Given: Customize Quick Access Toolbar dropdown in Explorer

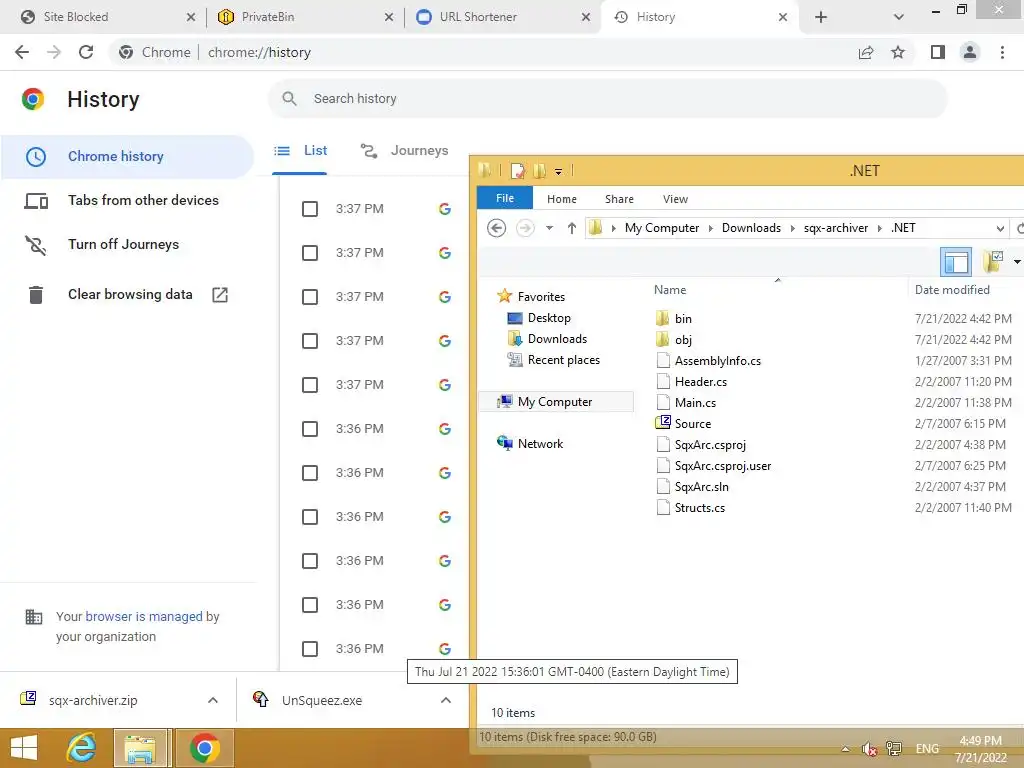Looking at the screenshot, I should click(x=558, y=172).
